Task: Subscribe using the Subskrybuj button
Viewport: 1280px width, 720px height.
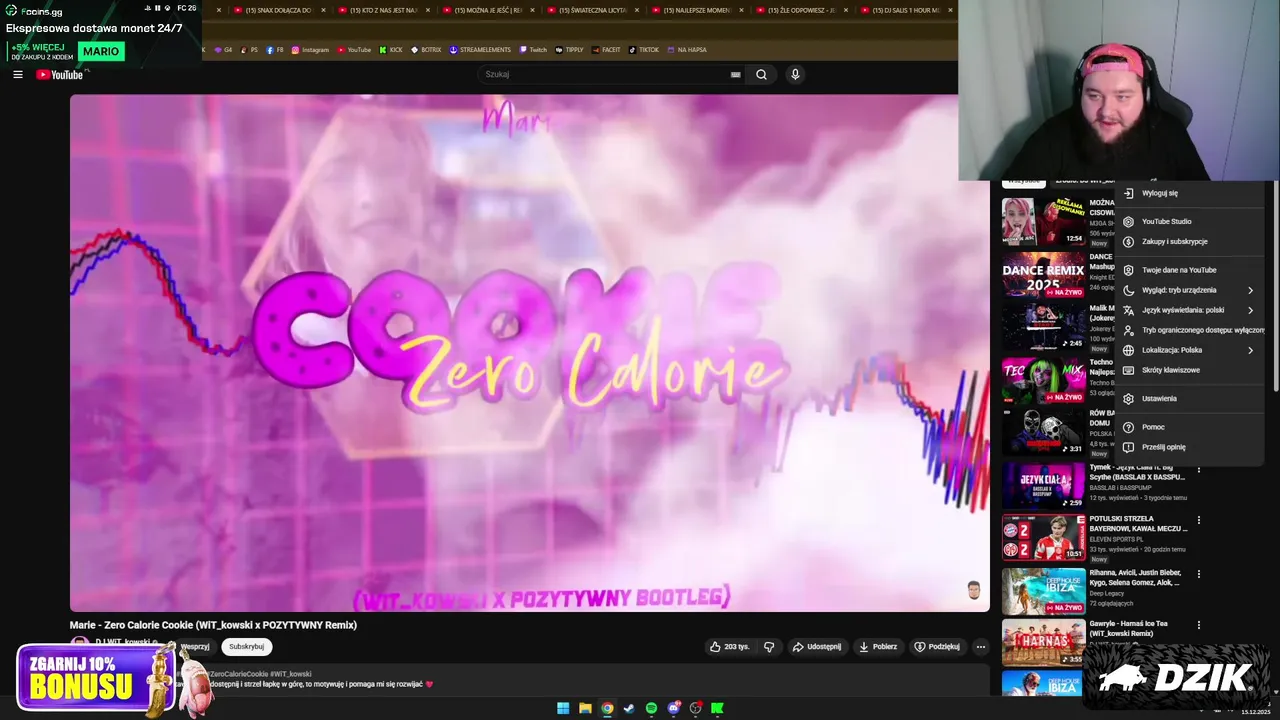Action: click(246, 647)
